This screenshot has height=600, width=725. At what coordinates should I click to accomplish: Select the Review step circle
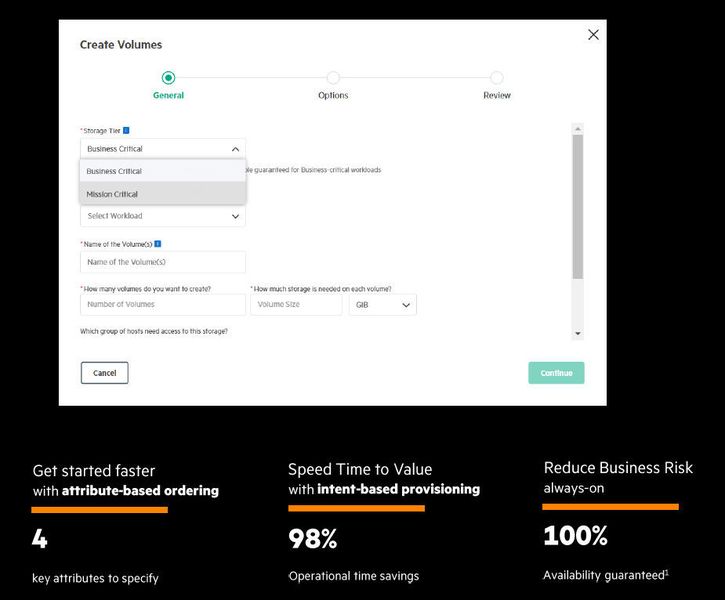(497, 78)
